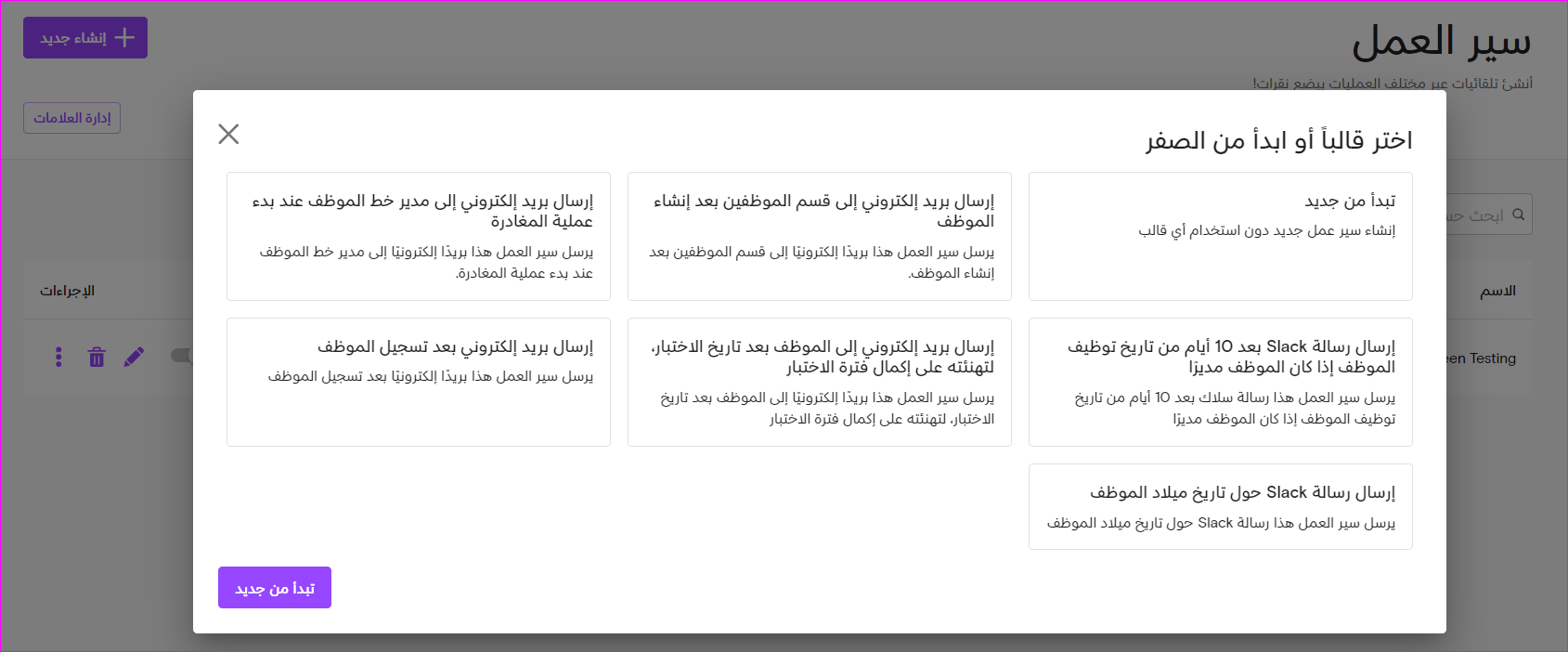Screen dimensions: 1568x652
Task: Click the workflow search input field
Action: (x=1476, y=215)
